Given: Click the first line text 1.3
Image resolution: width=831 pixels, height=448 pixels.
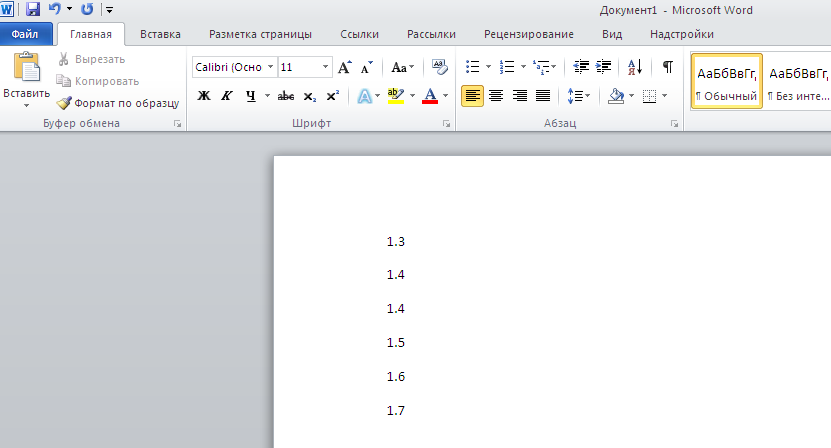Looking at the screenshot, I should [396, 241].
